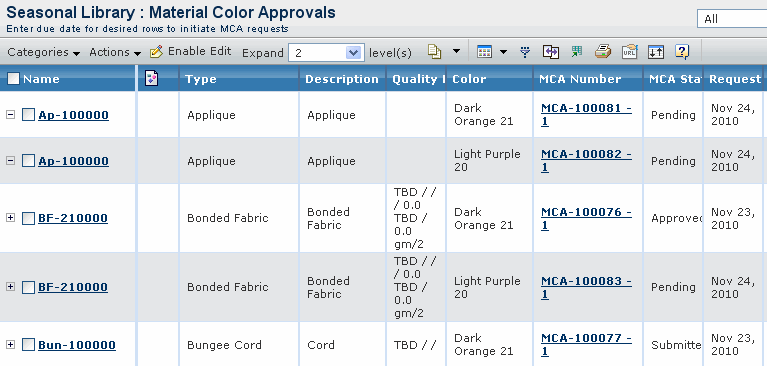This screenshot has width=767, height=366.
Task: Click the compare double-arrow pages icon
Action: pyautogui.click(x=551, y=52)
